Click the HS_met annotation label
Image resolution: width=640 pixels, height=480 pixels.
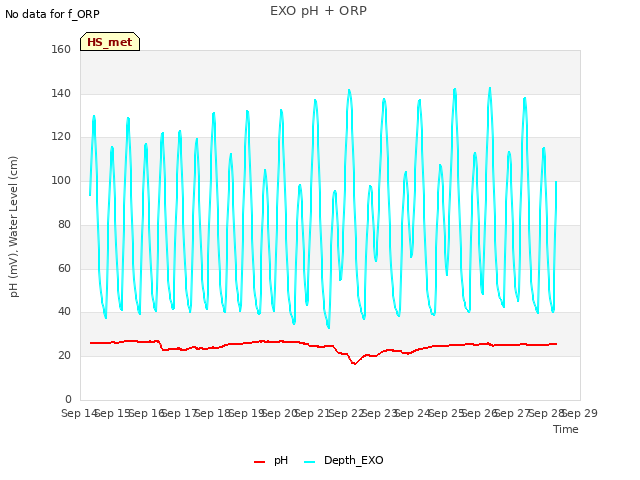[110, 42]
